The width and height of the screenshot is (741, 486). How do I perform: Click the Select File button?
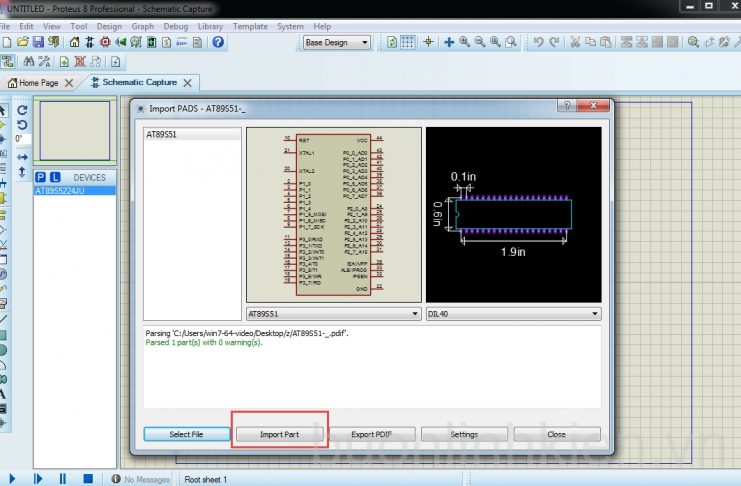coord(186,434)
